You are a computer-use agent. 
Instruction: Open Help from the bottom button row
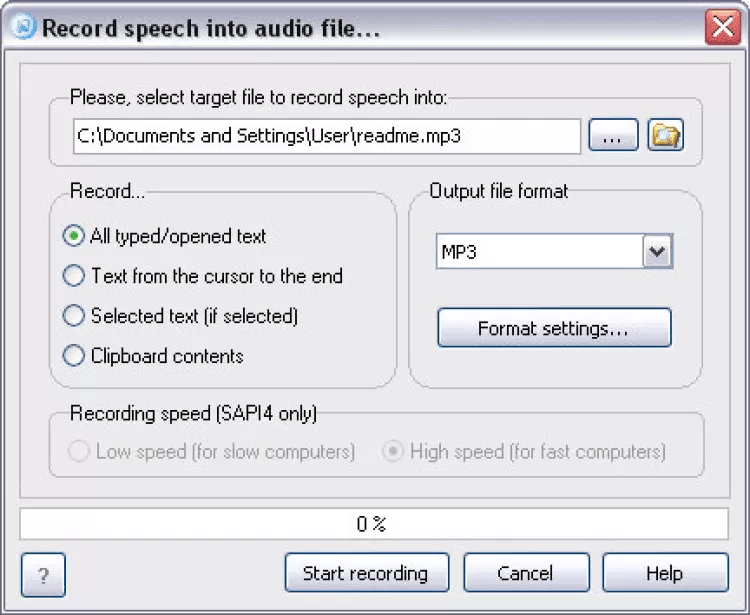664,574
